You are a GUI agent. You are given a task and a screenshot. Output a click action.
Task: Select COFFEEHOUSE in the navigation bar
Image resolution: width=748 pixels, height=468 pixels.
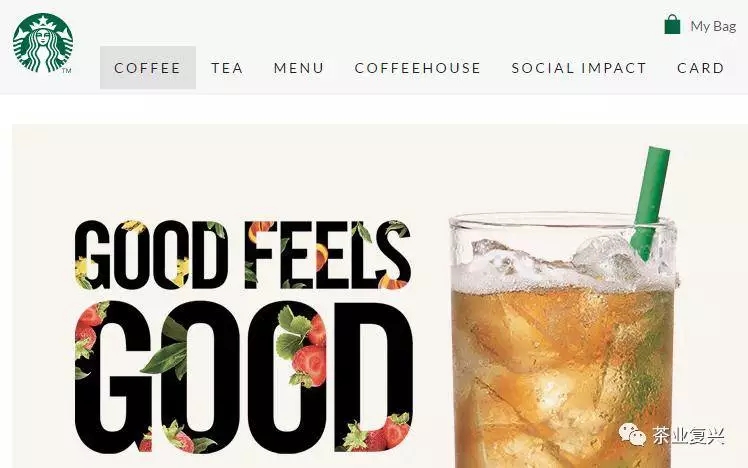417,68
